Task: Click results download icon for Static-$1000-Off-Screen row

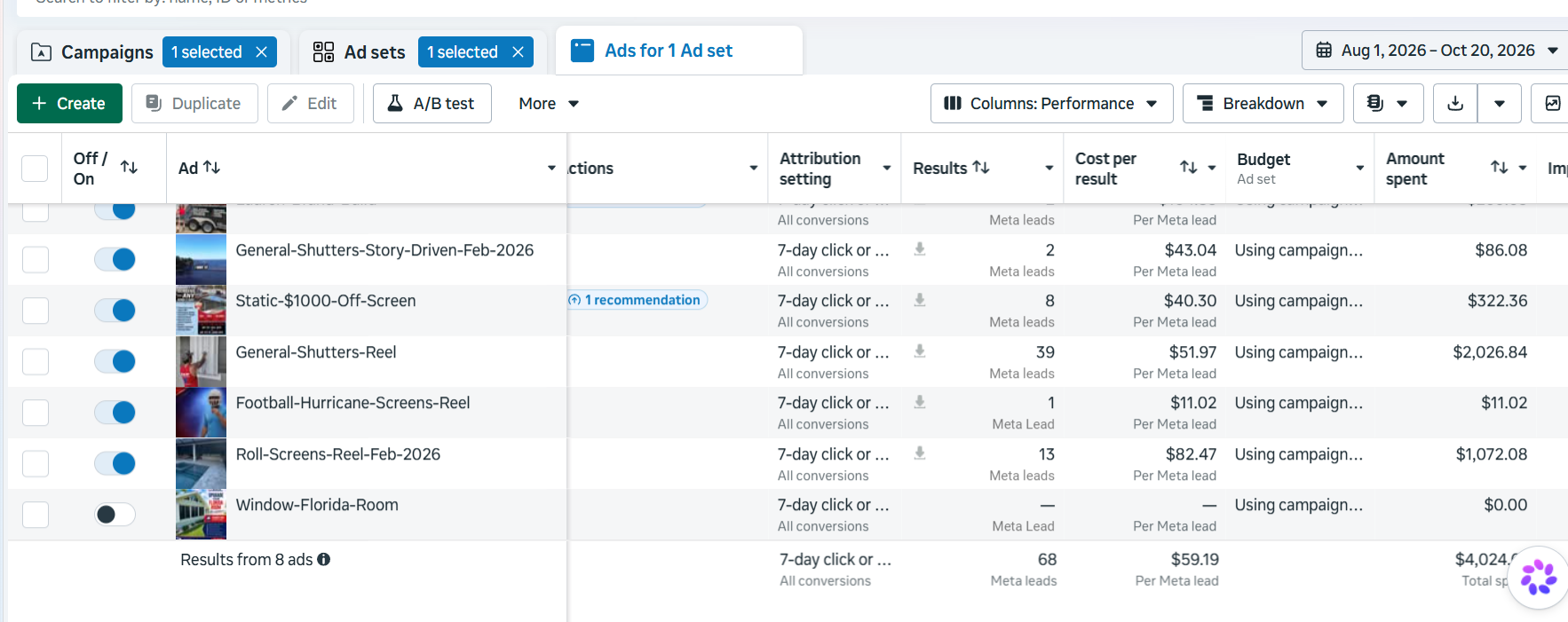Action: pos(920,300)
